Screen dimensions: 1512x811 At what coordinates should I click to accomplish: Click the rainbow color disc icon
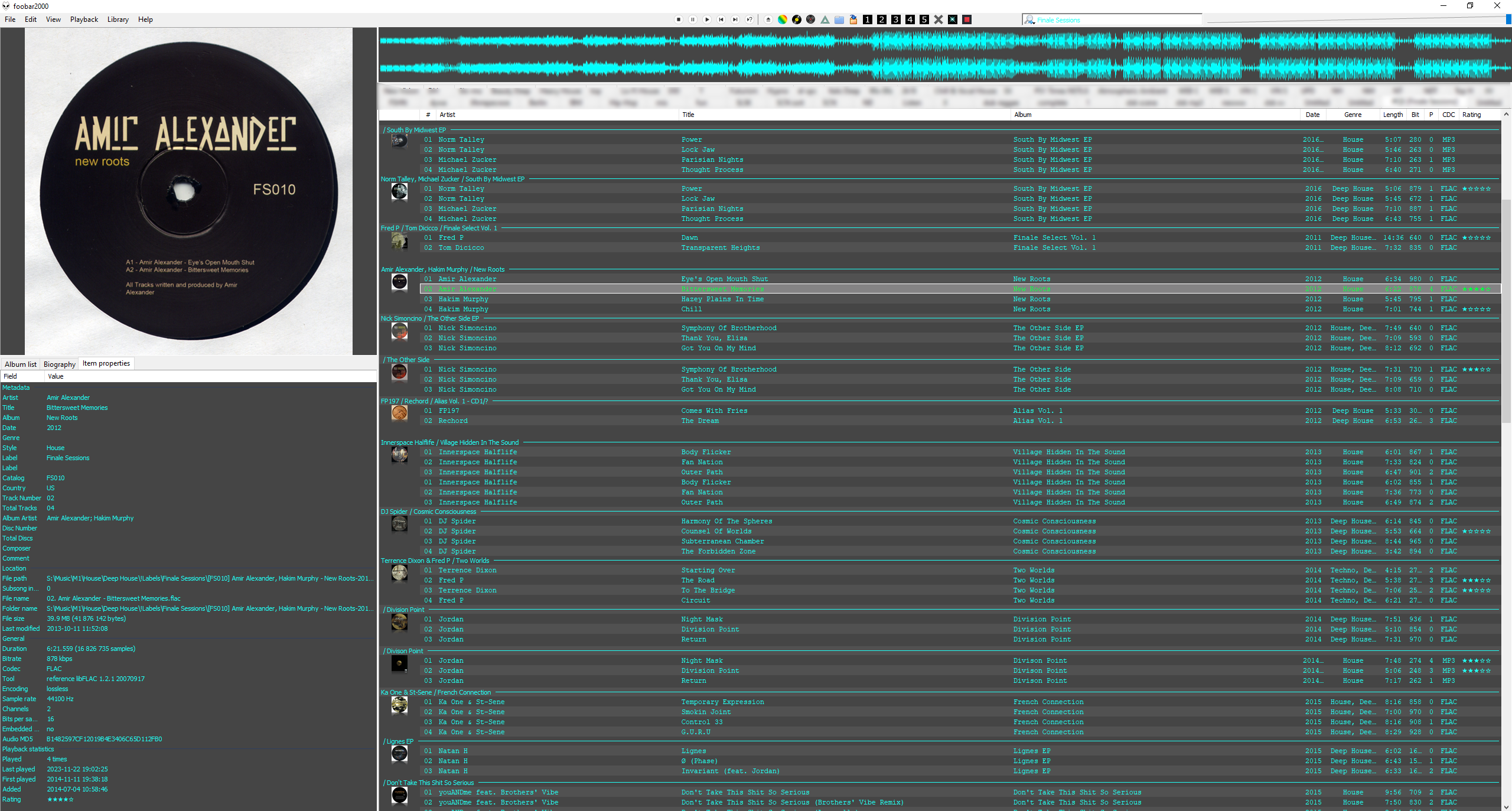(783, 19)
